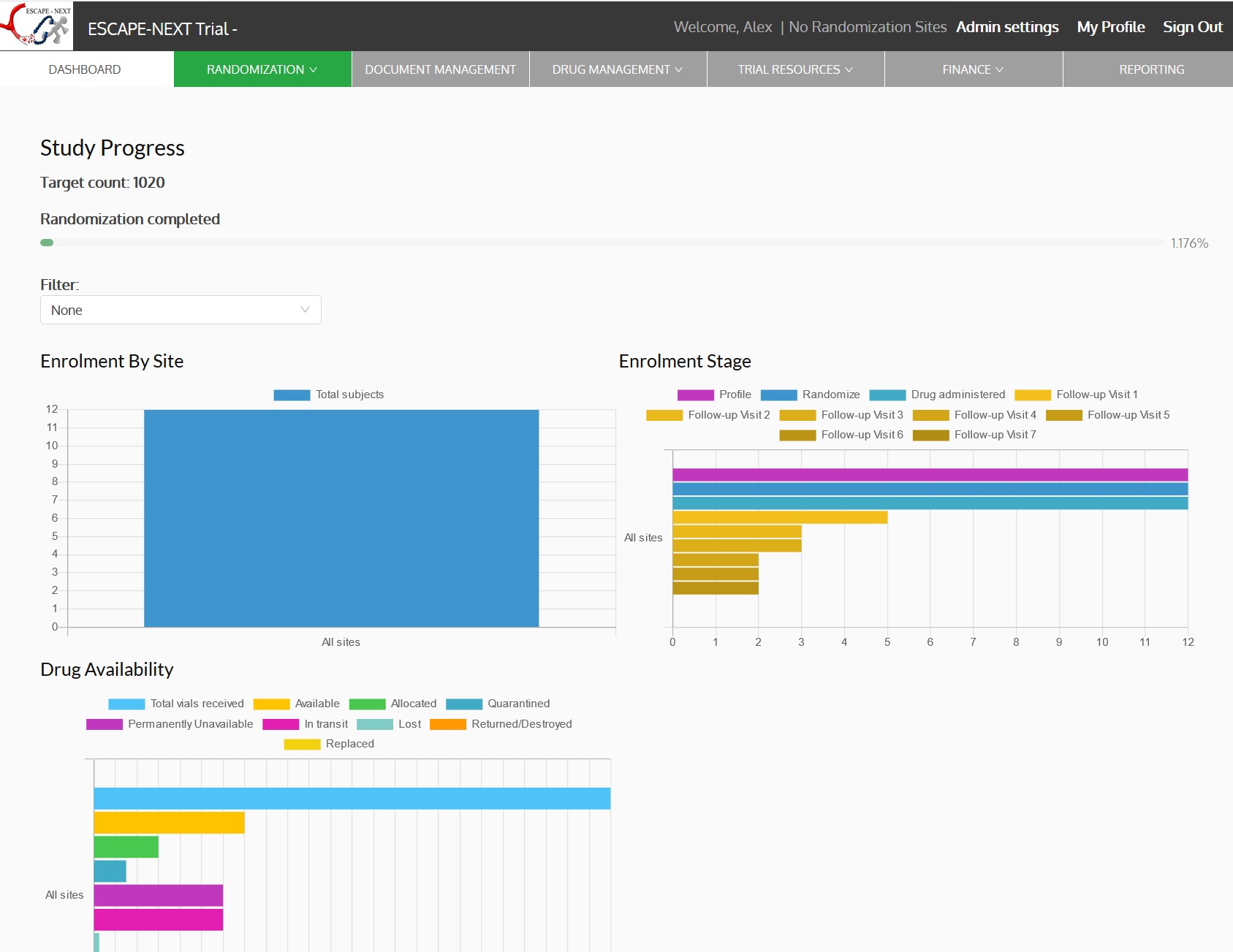The height and width of the screenshot is (952, 1233).
Task: Open the Filter dropdown showing None
Action: point(181,310)
